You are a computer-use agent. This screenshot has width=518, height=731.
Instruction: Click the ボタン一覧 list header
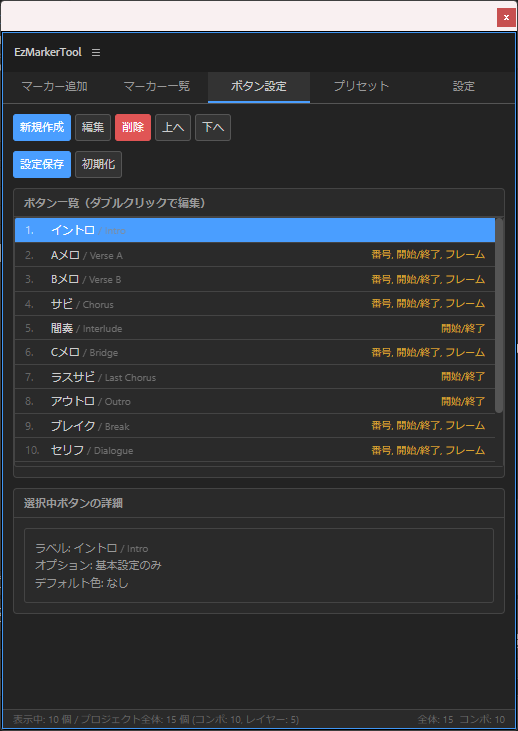(x=259, y=203)
